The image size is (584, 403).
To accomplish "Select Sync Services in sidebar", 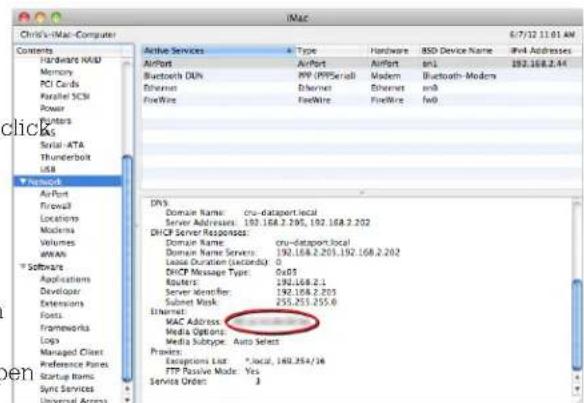I will (x=67, y=388).
